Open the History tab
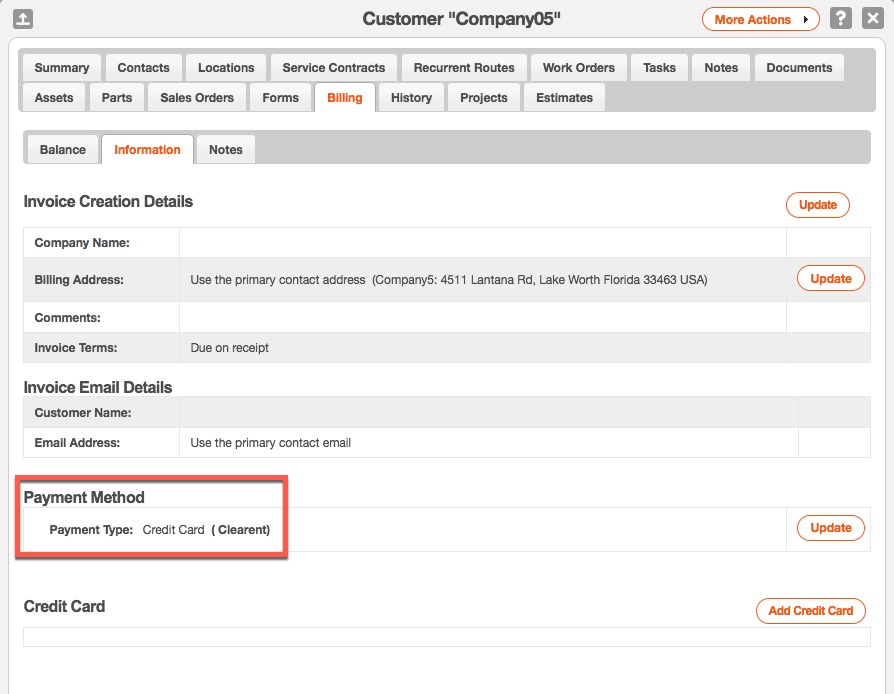The width and height of the screenshot is (894, 694). pos(411,98)
